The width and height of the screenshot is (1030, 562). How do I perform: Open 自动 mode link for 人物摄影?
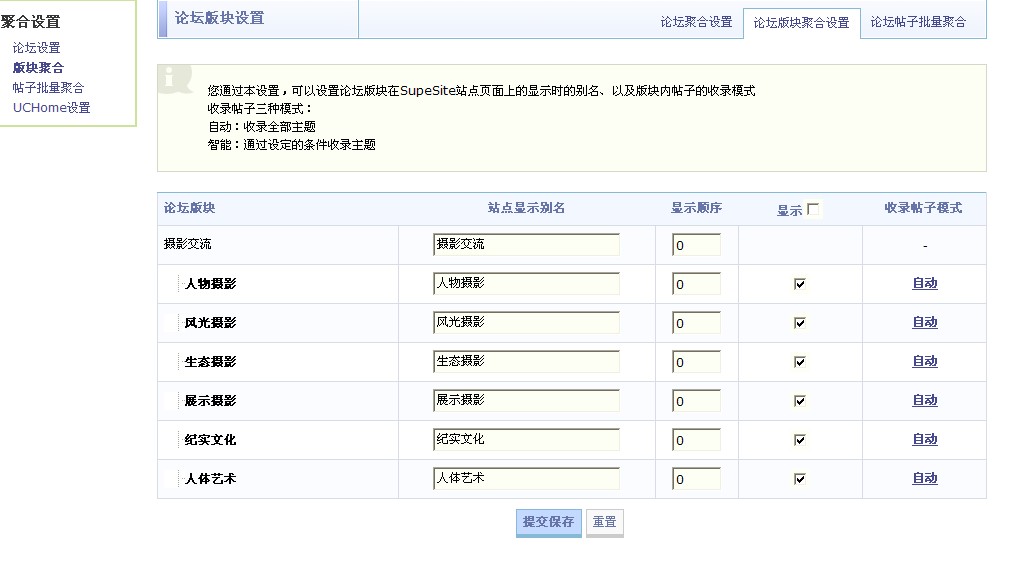click(x=925, y=284)
